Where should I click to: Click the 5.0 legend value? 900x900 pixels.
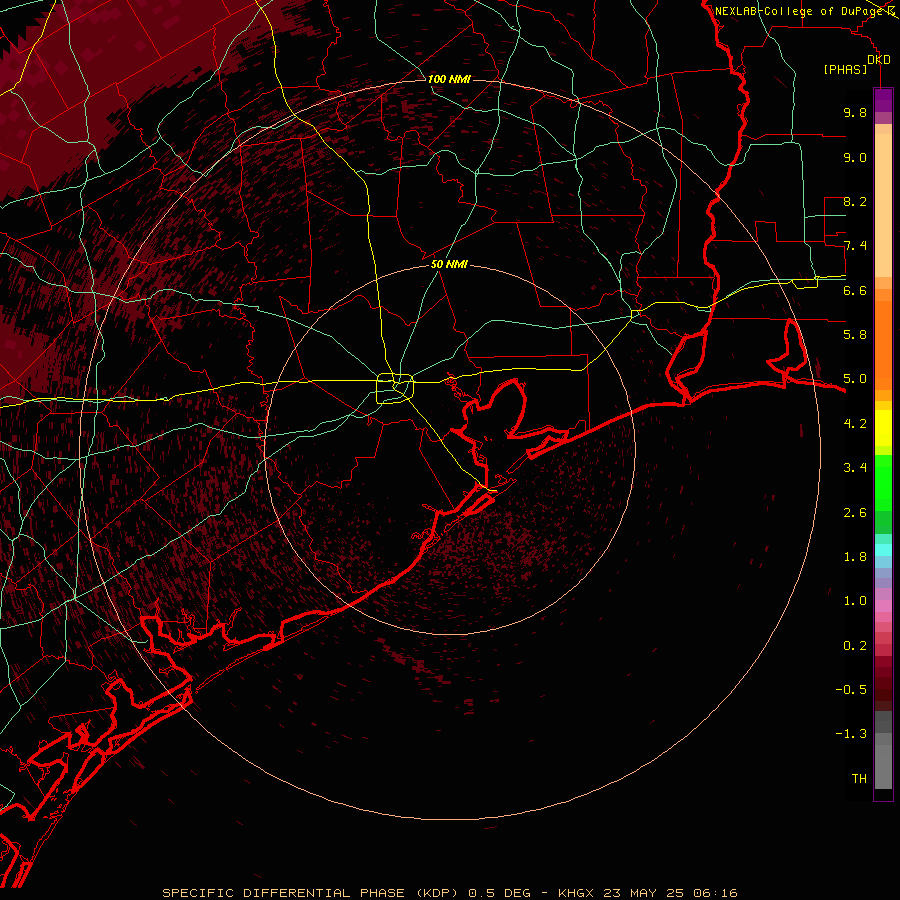[x=855, y=379]
